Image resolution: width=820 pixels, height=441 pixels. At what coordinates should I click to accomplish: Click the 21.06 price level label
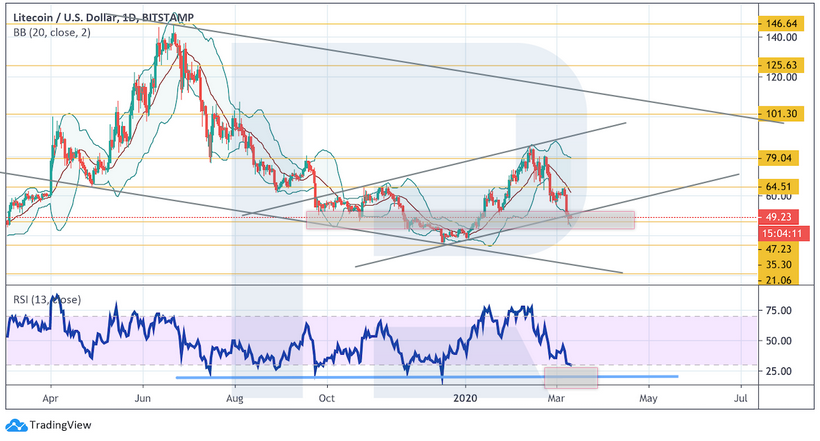click(x=777, y=280)
